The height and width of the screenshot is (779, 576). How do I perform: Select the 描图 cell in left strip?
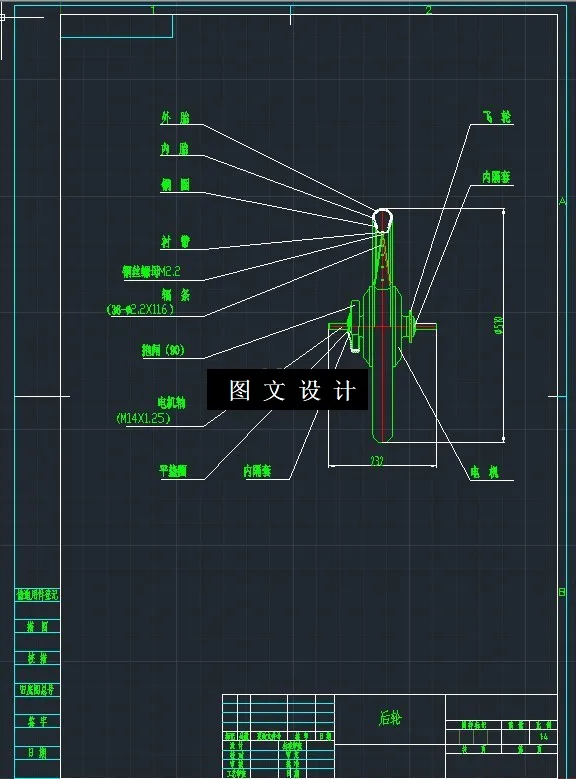37,626
